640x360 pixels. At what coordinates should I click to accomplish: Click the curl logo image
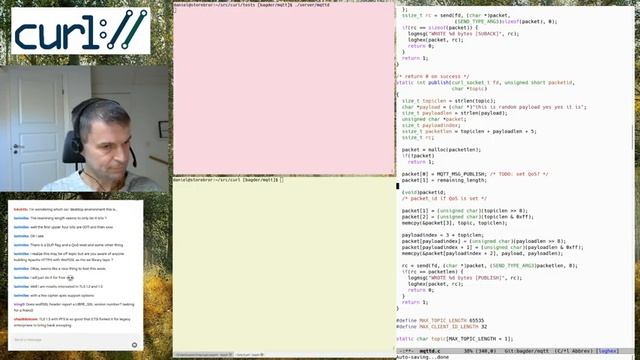tap(81, 31)
